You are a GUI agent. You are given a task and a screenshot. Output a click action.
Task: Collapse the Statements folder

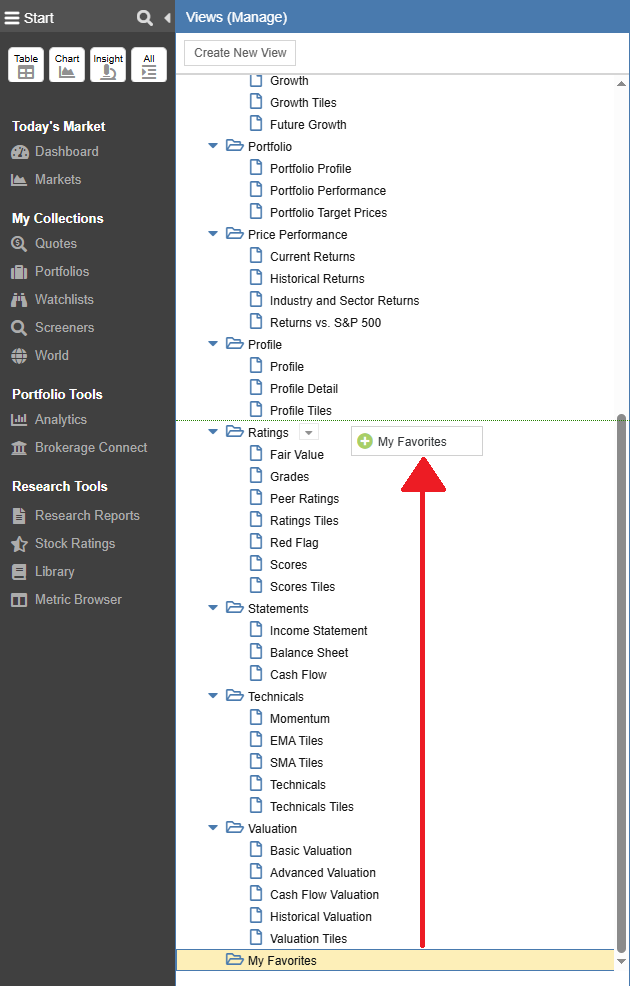coord(213,608)
